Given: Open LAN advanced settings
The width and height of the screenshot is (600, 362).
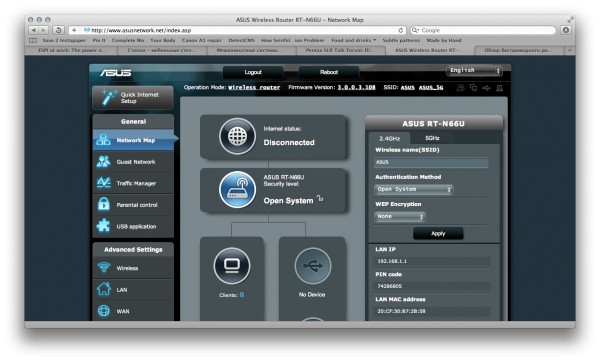Looking at the screenshot, I should 134,290.
